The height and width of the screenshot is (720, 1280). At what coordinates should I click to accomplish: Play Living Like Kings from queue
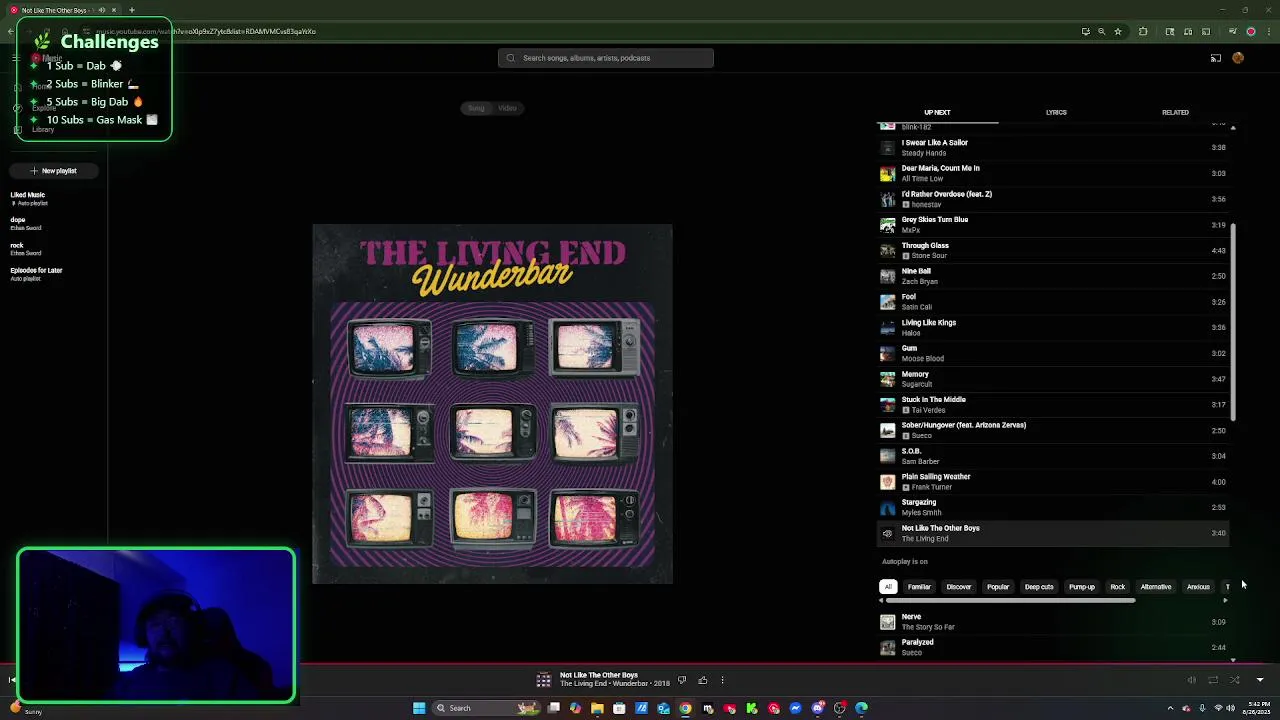[x=1053, y=327]
